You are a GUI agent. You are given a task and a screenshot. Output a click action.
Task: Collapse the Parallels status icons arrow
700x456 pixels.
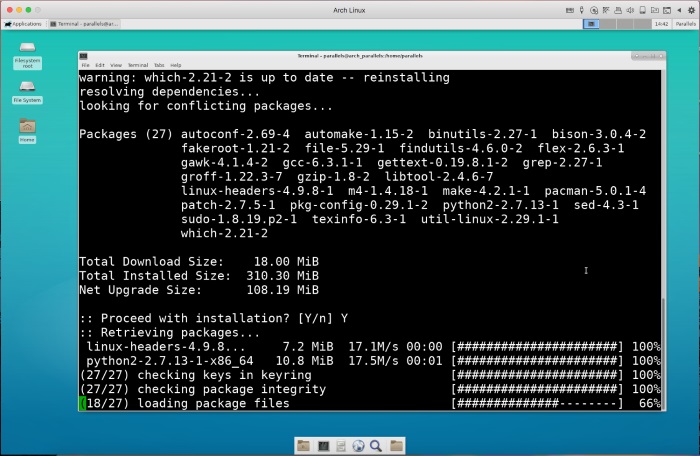679,10
